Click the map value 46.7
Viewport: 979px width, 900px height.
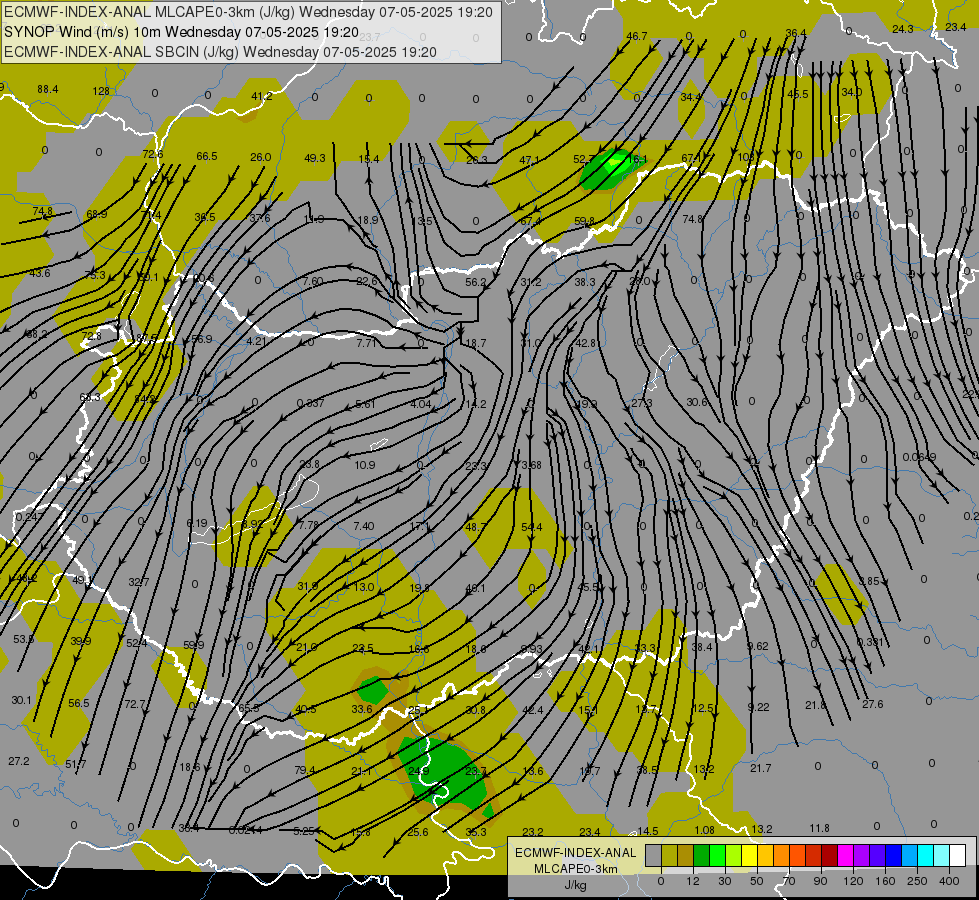point(636,36)
